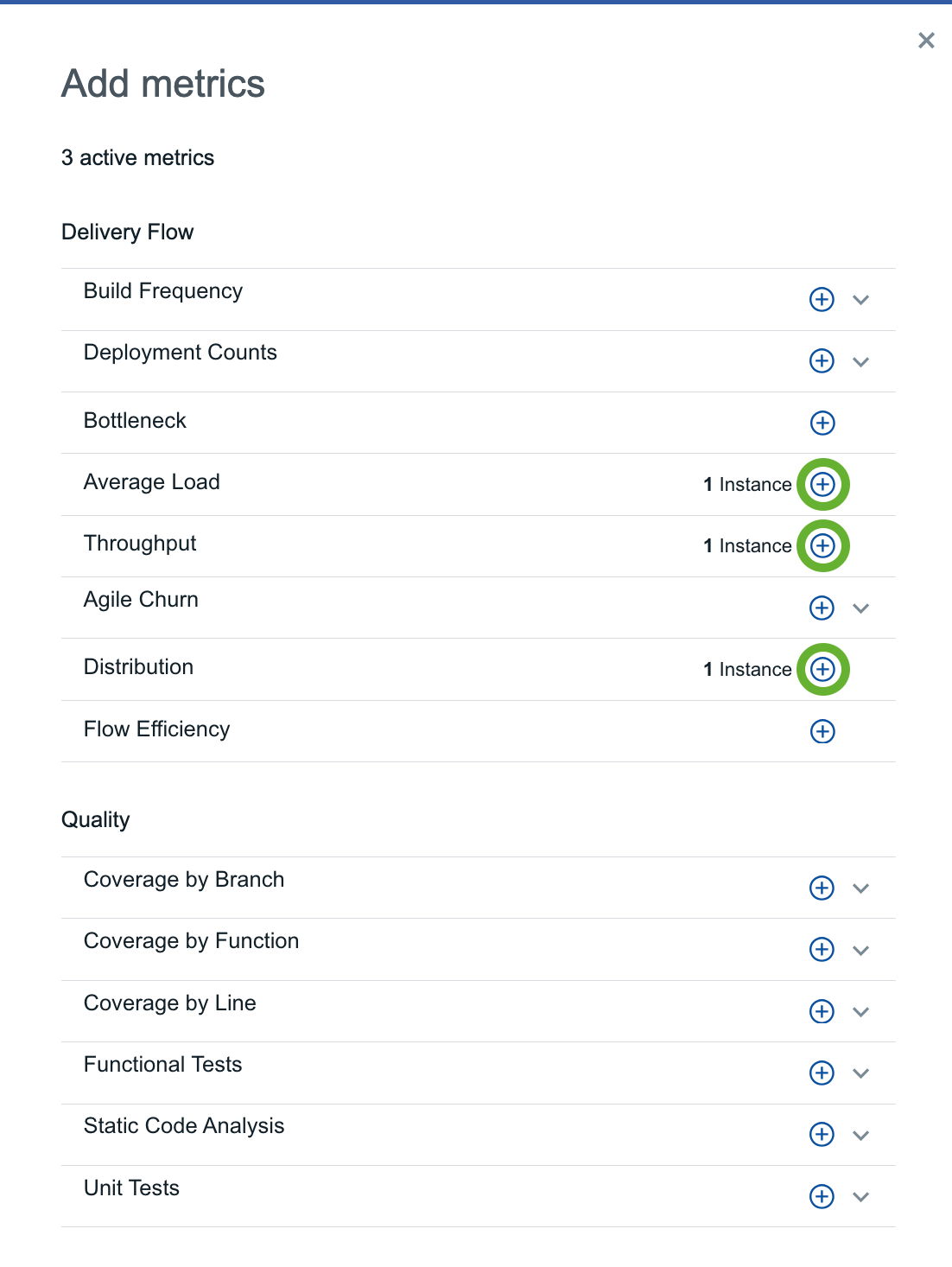Screen dimensions: 952x1267
Task: Add the Coverage by Branch metric
Action: coord(822,888)
